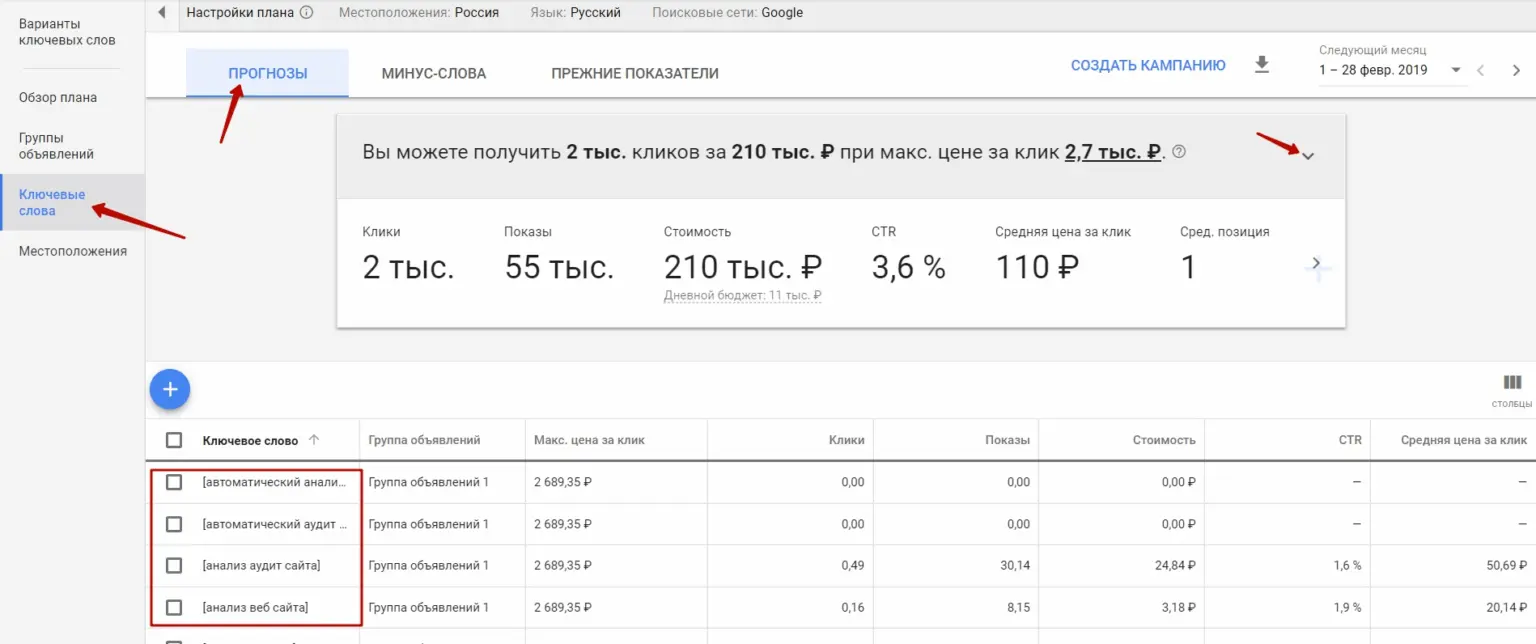1536x644 pixels.
Task: Click the download forecast icon
Action: [1262, 63]
